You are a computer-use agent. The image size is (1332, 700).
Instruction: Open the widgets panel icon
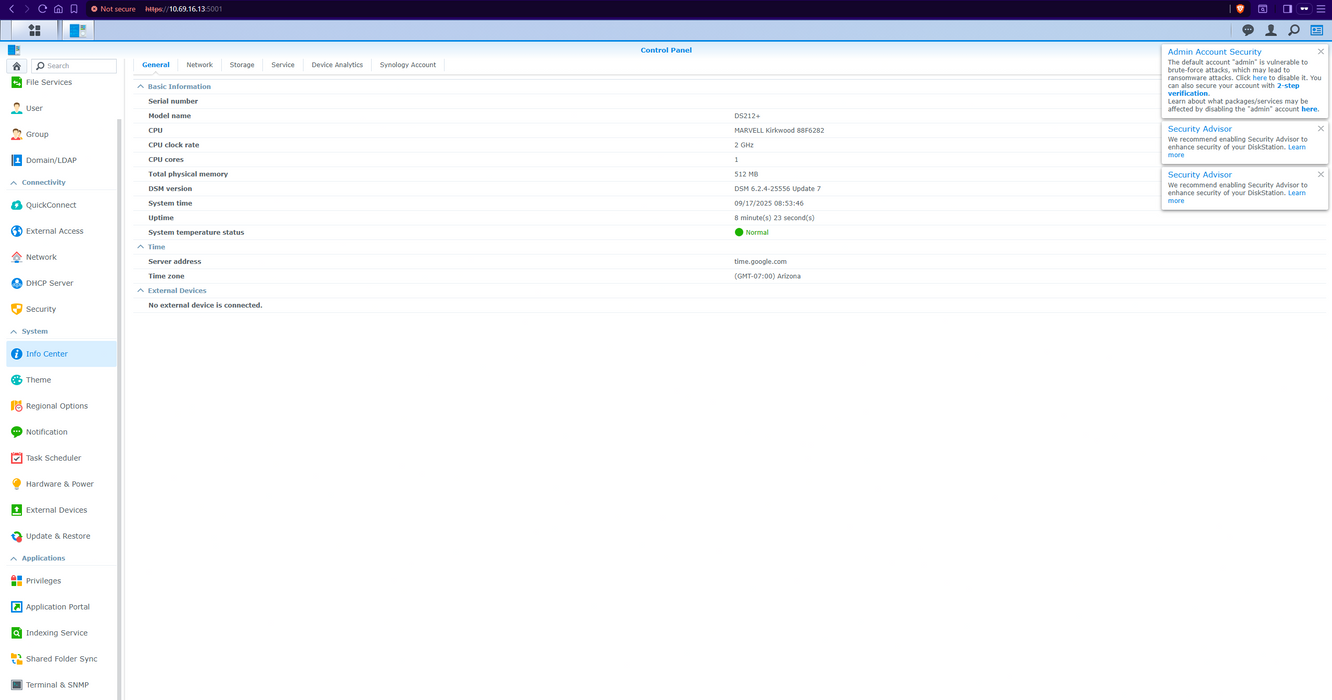coord(1317,30)
